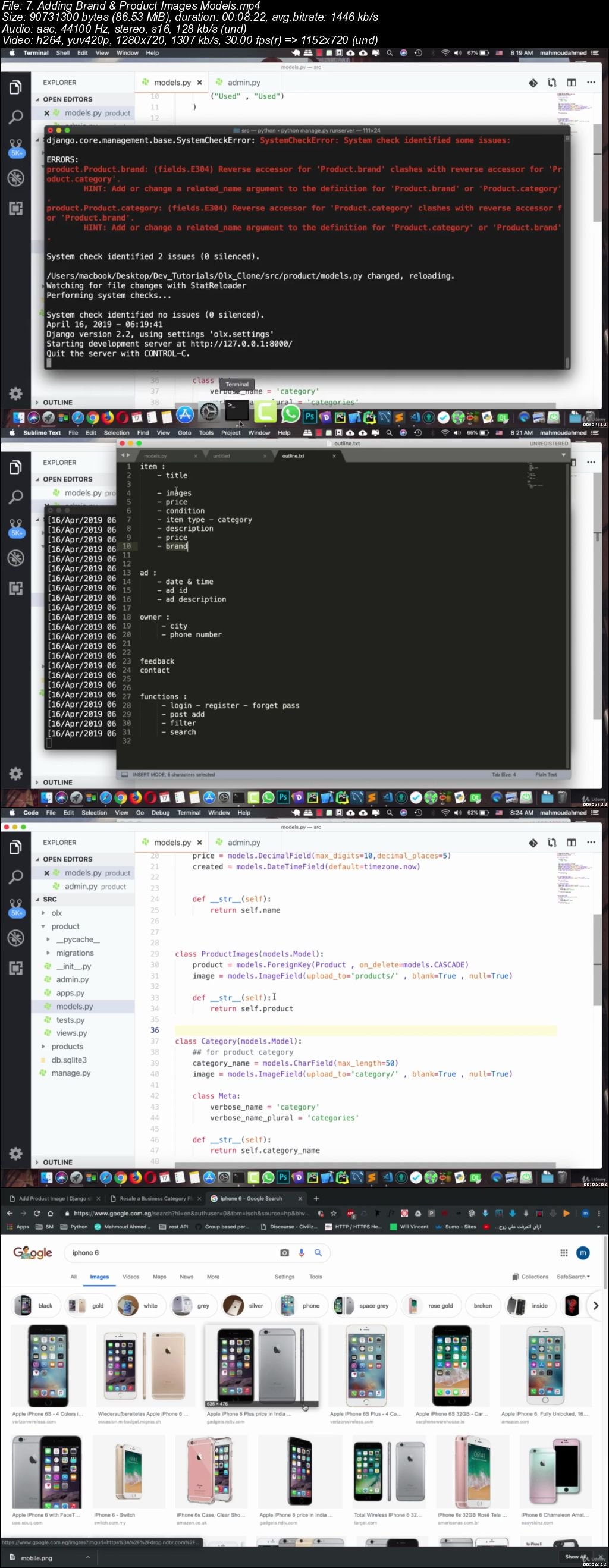Open Google search Tools

(x=315, y=1277)
